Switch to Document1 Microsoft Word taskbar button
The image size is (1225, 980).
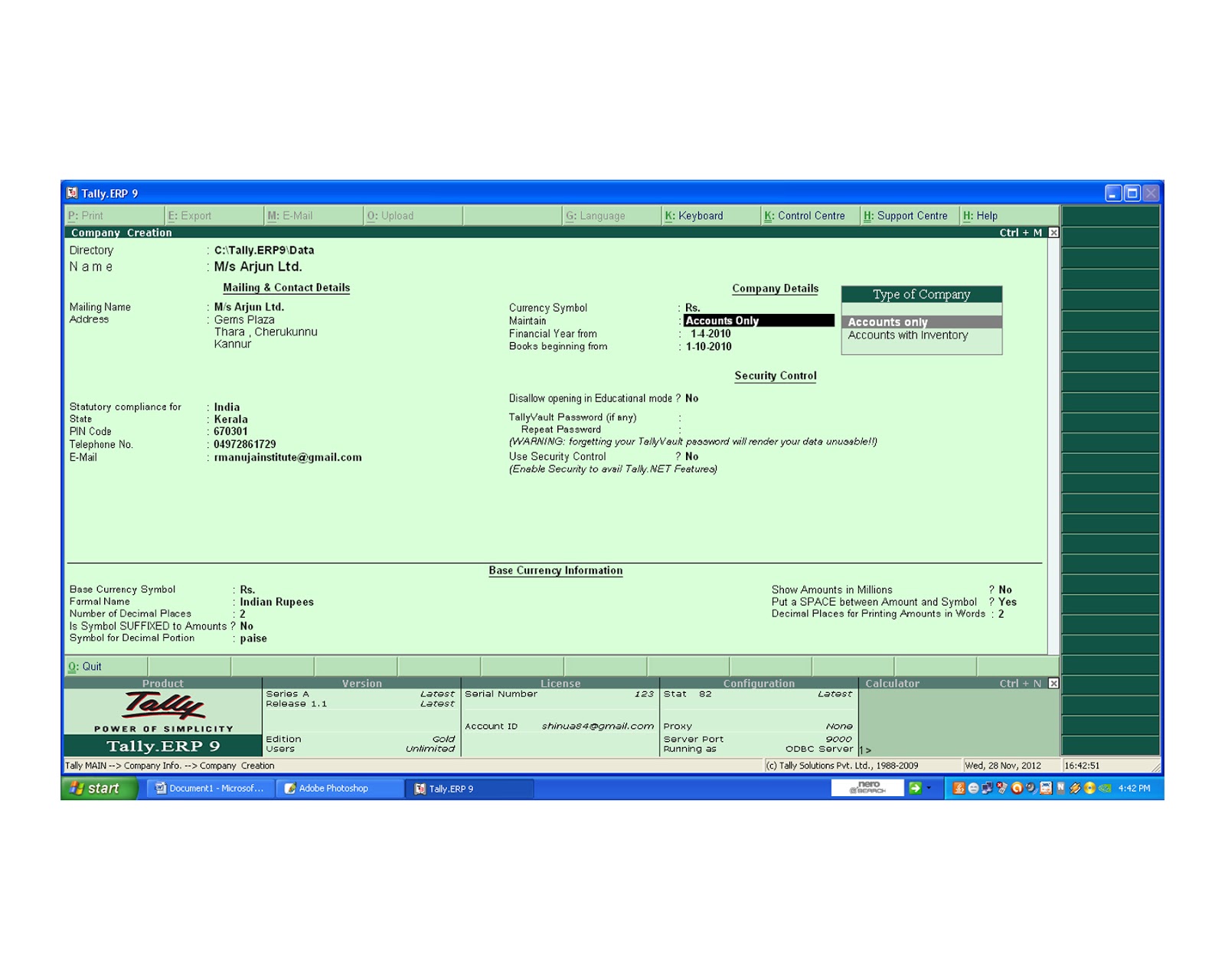[x=209, y=789]
